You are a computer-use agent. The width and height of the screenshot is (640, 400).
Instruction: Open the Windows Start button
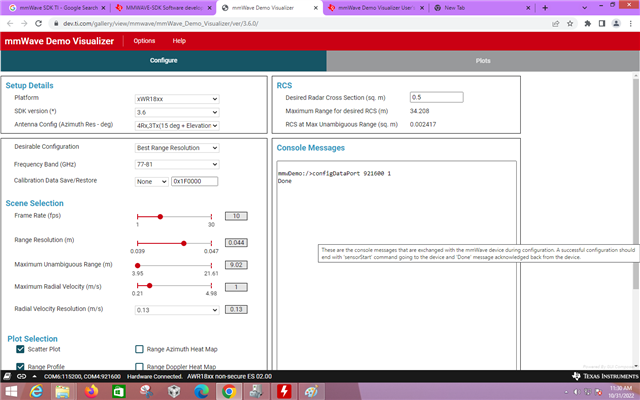(11, 392)
